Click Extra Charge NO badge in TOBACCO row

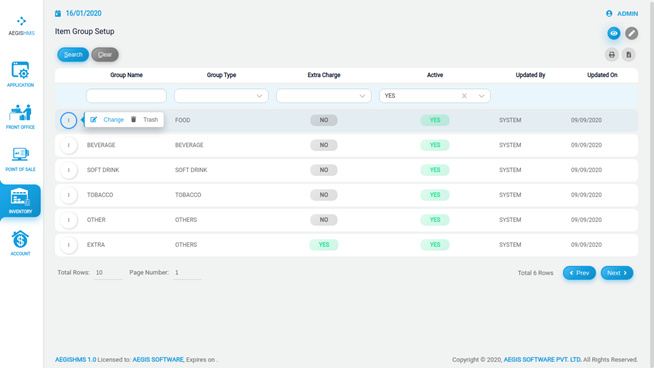(324, 195)
